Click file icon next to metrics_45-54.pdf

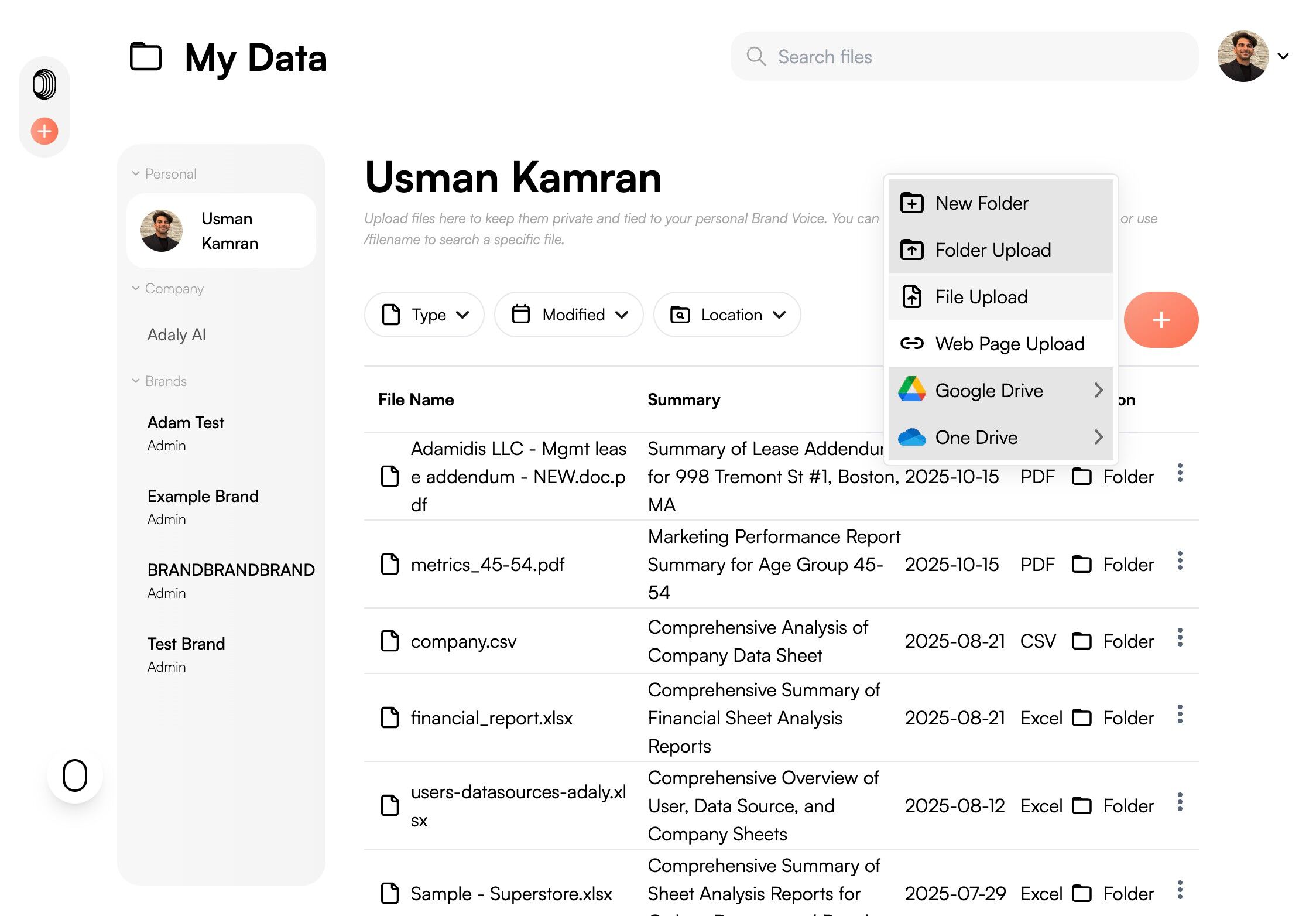[390, 565]
